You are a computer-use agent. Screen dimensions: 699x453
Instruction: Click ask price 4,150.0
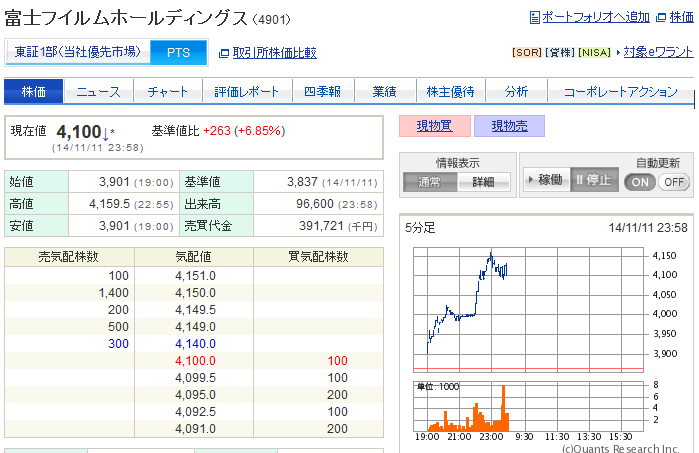click(x=195, y=293)
